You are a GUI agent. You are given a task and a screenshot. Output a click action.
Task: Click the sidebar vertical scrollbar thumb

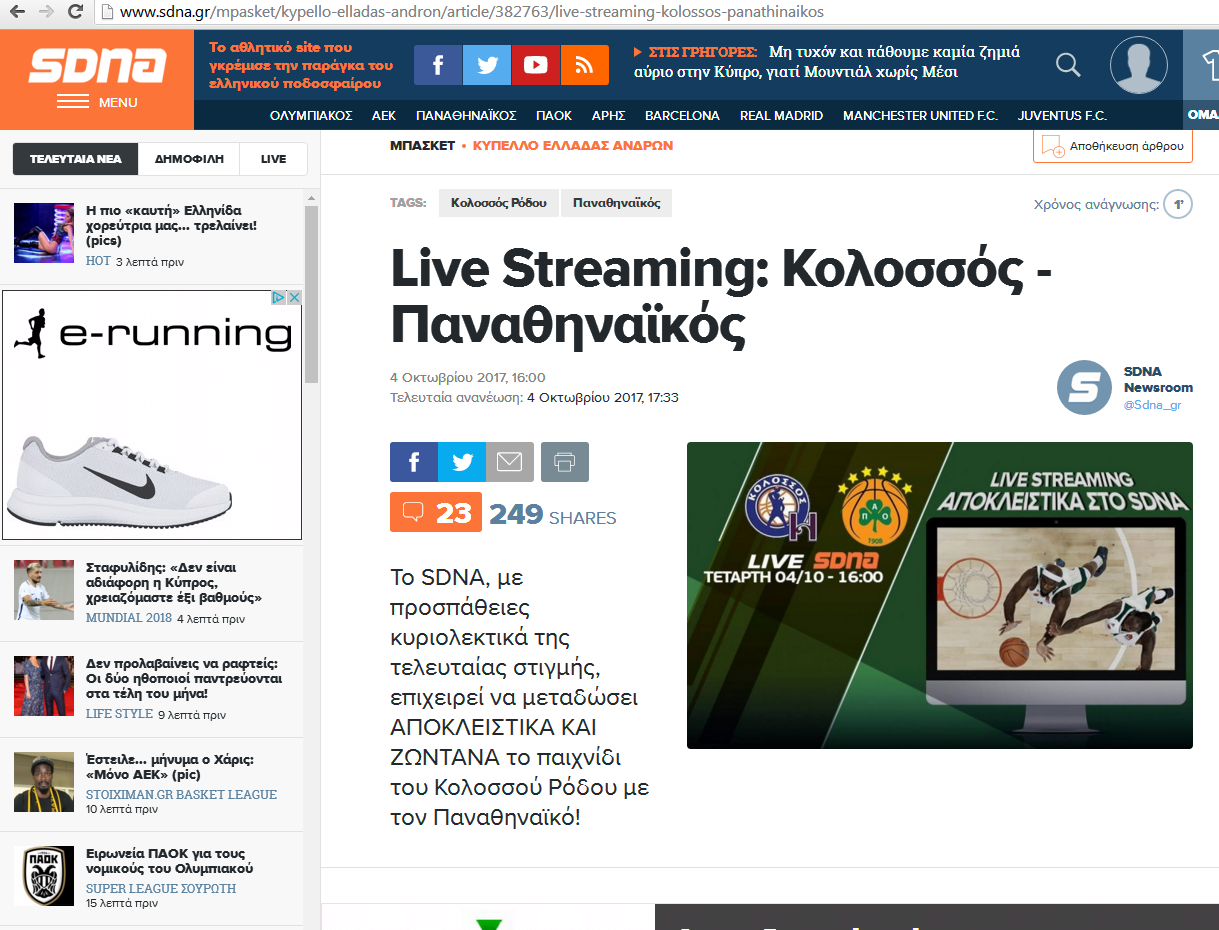(311, 294)
